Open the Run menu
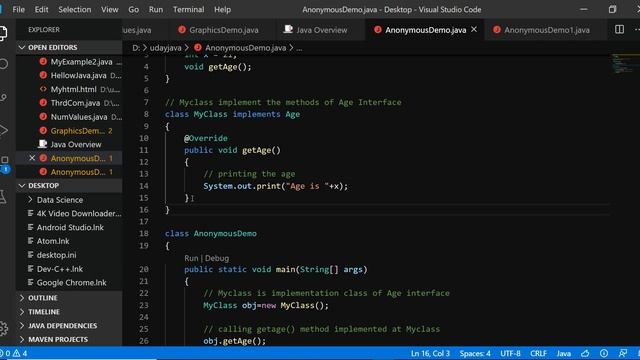Image resolution: width=640 pixels, height=360 pixels. pos(156,9)
